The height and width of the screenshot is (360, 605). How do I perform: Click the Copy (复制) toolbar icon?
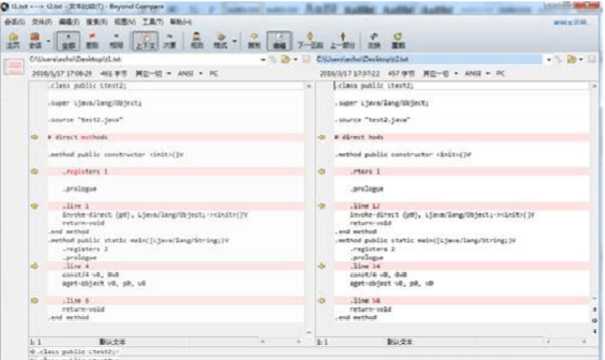(254, 41)
